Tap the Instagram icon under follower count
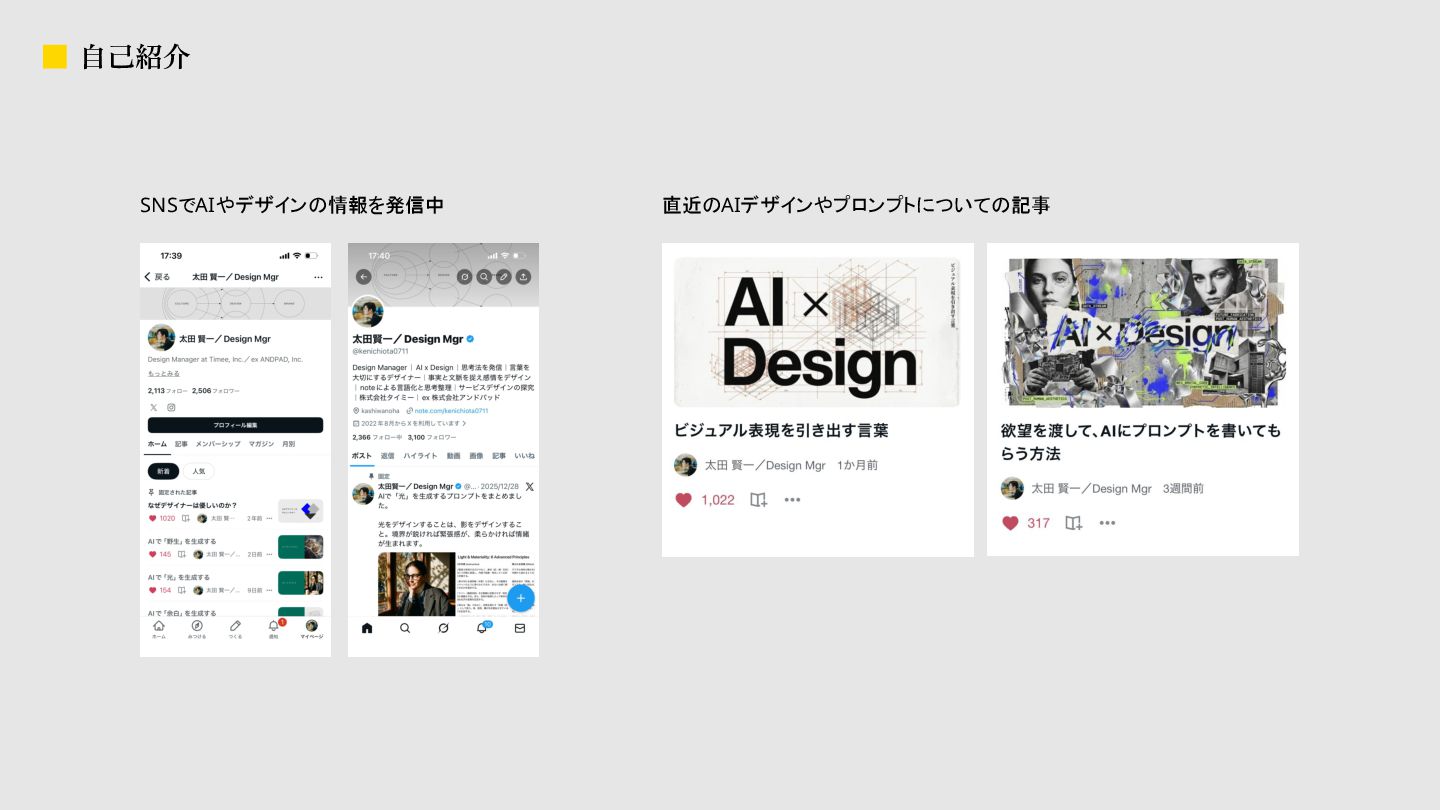The width and height of the screenshot is (1440, 810). coord(171,407)
